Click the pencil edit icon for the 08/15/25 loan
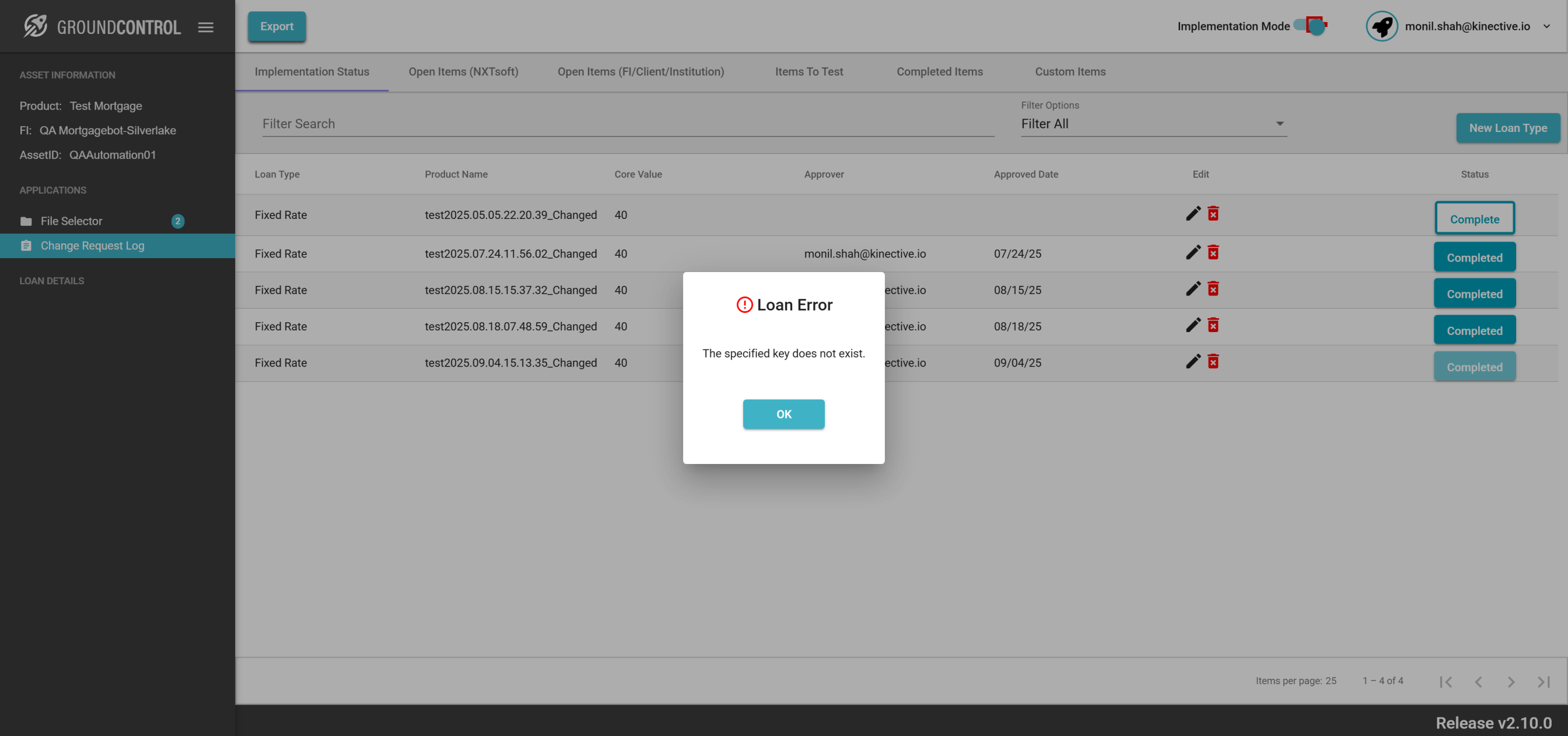Viewport: 1568px width, 736px height. coord(1193,289)
